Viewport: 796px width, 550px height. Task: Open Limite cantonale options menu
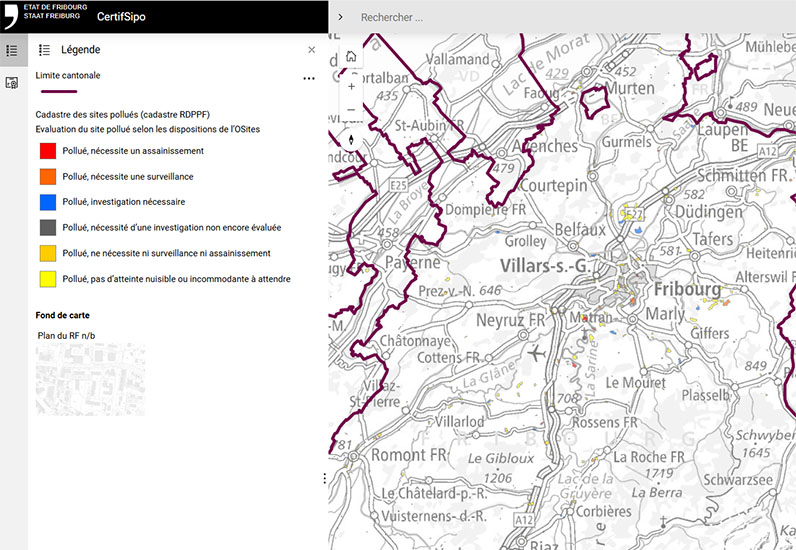coord(309,78)
